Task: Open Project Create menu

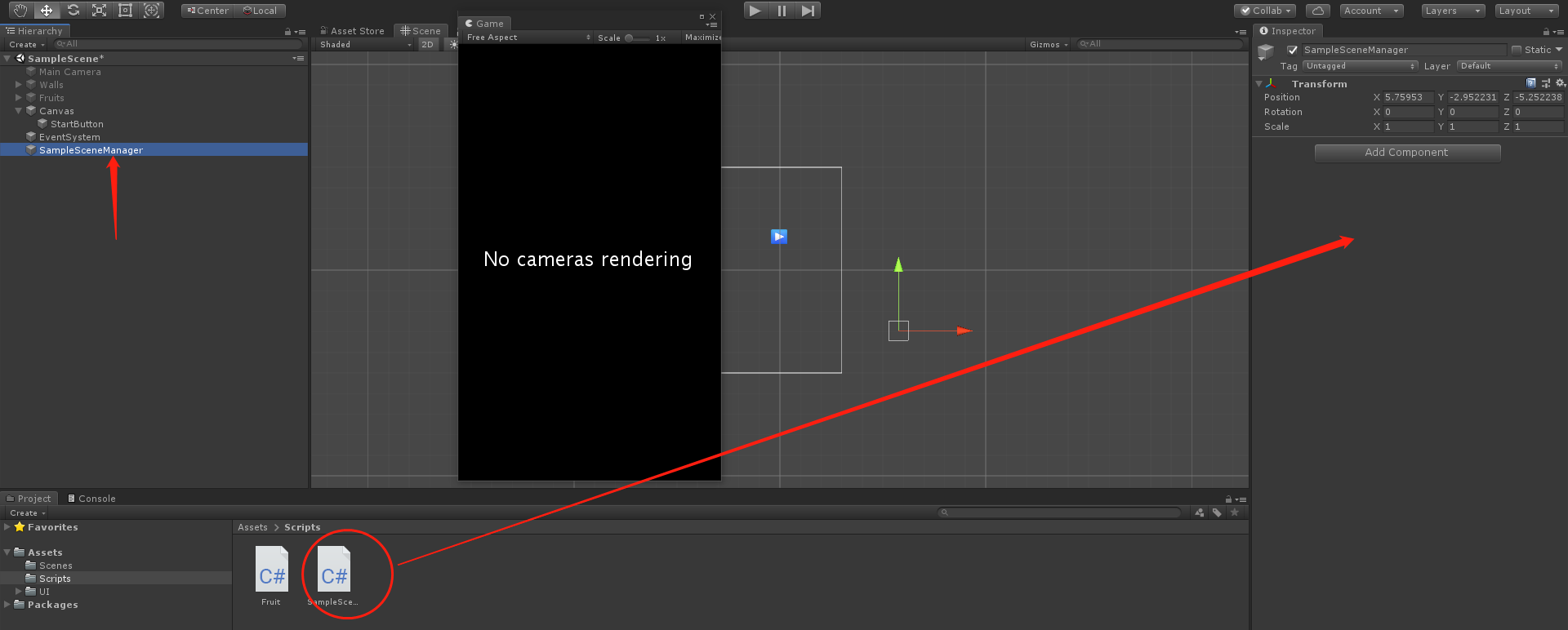Action: [28, 513]
